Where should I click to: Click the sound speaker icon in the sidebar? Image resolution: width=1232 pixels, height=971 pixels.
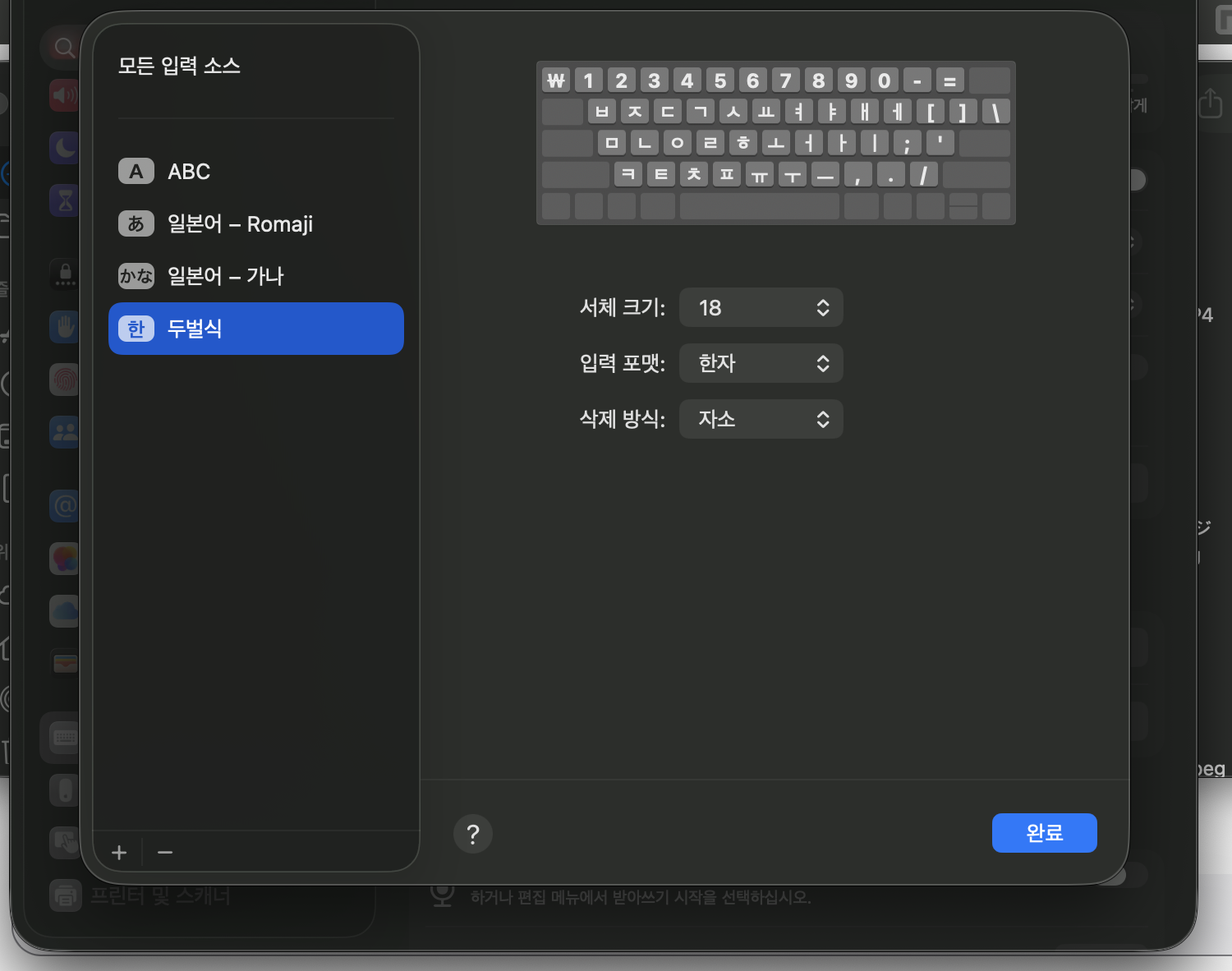65,96
